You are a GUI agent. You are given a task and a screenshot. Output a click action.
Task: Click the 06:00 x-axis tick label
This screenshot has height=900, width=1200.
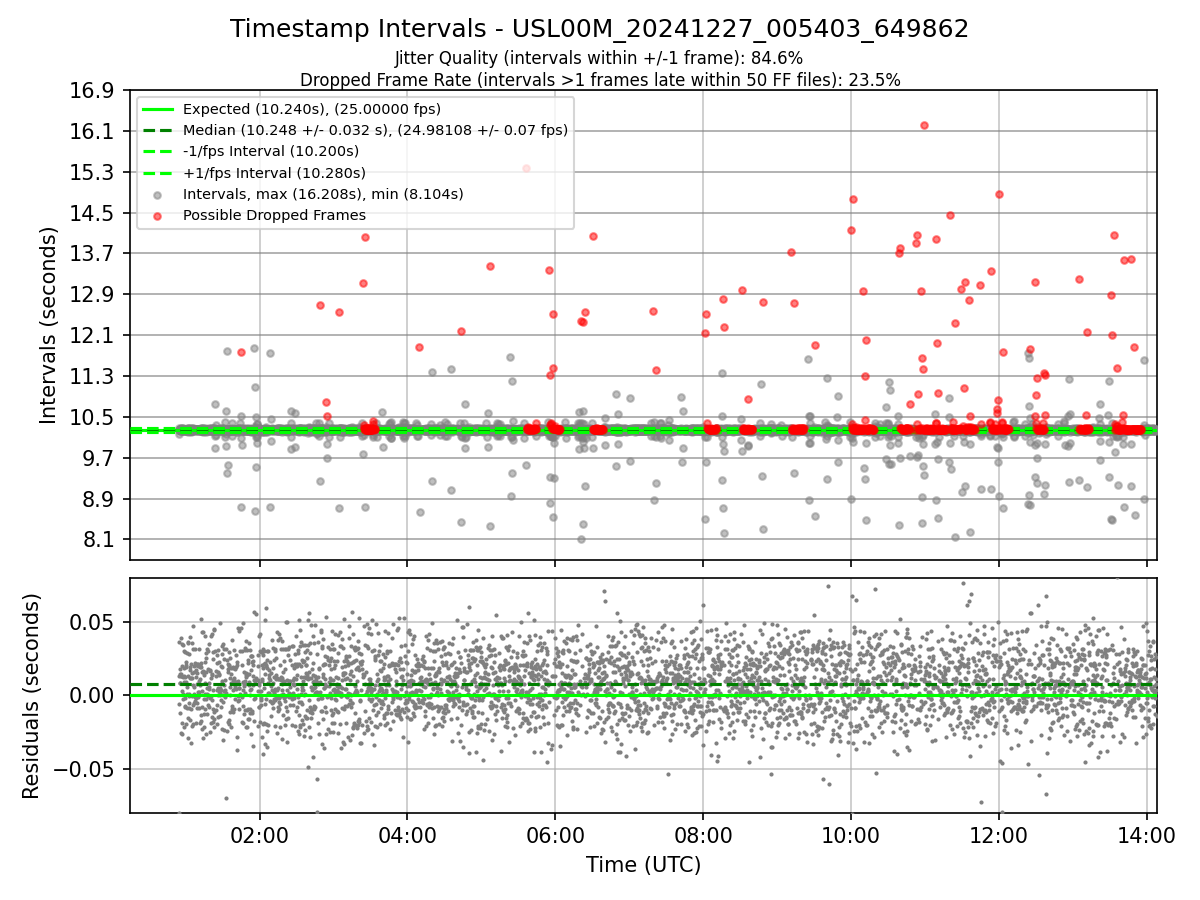pos(555,835)
